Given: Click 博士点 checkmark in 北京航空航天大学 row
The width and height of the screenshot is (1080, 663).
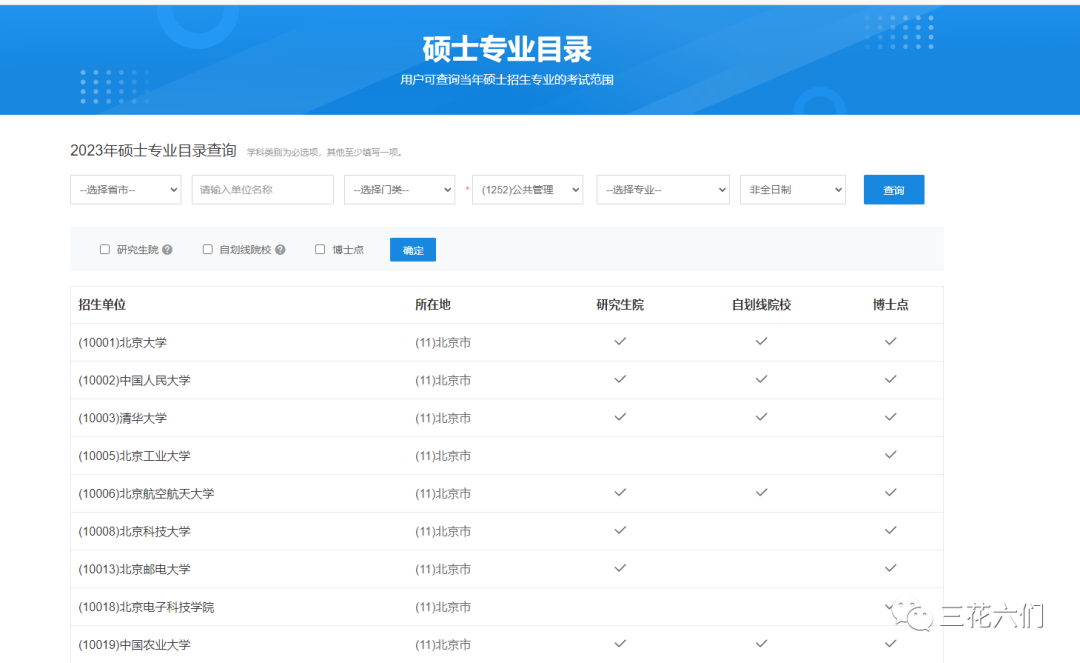Looking at the screenshot, I should [891, 493].
